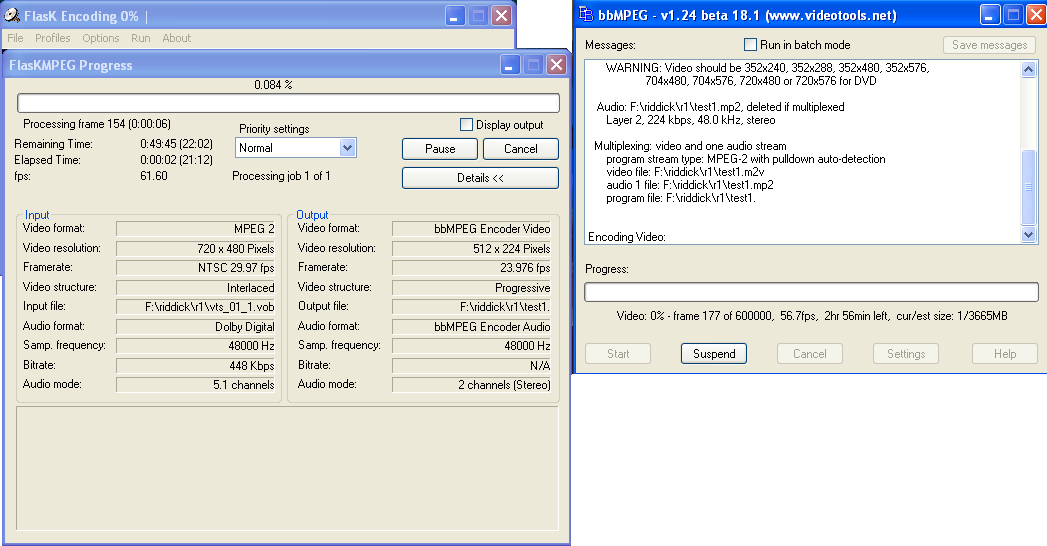Open bbMPEG Settings
The image size is (1047, 546).
click(905, 354)
